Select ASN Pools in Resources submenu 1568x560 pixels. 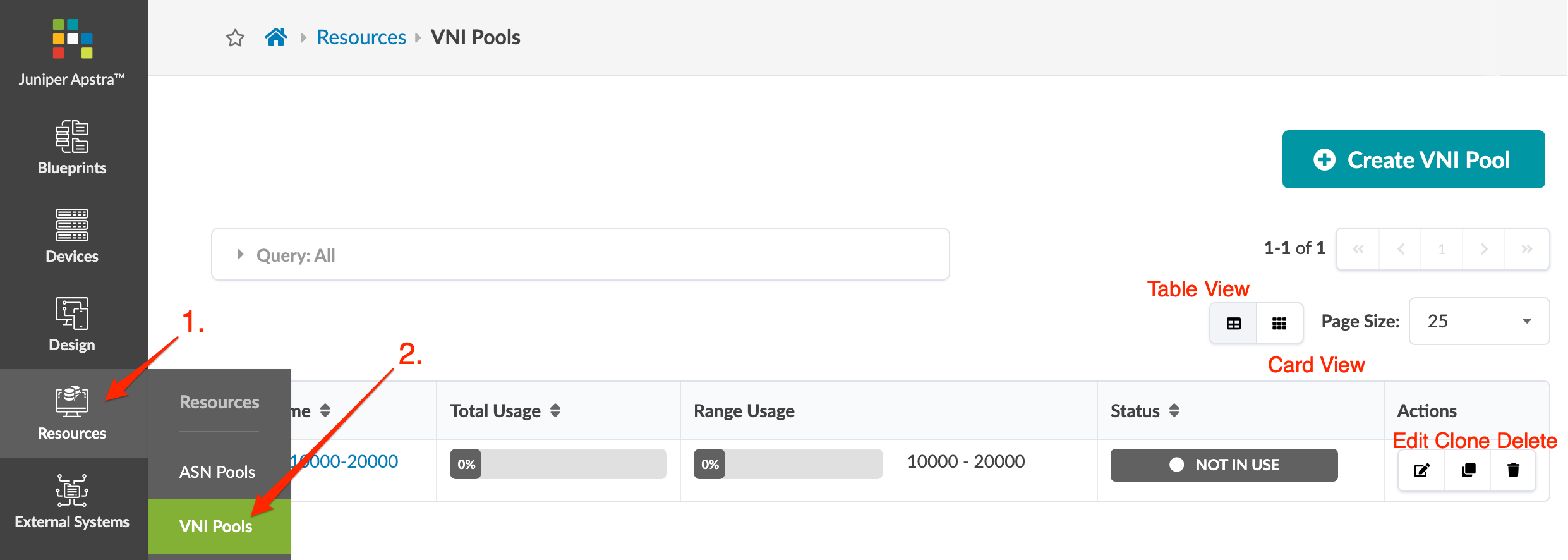click(x=217, y=472)
